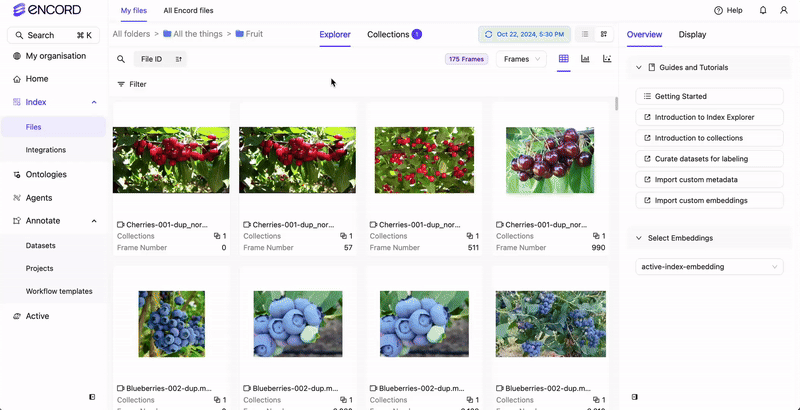Screen dimensions: 800x410
Task: Collapse the Select Embeddings section
Action: (639, 238)
